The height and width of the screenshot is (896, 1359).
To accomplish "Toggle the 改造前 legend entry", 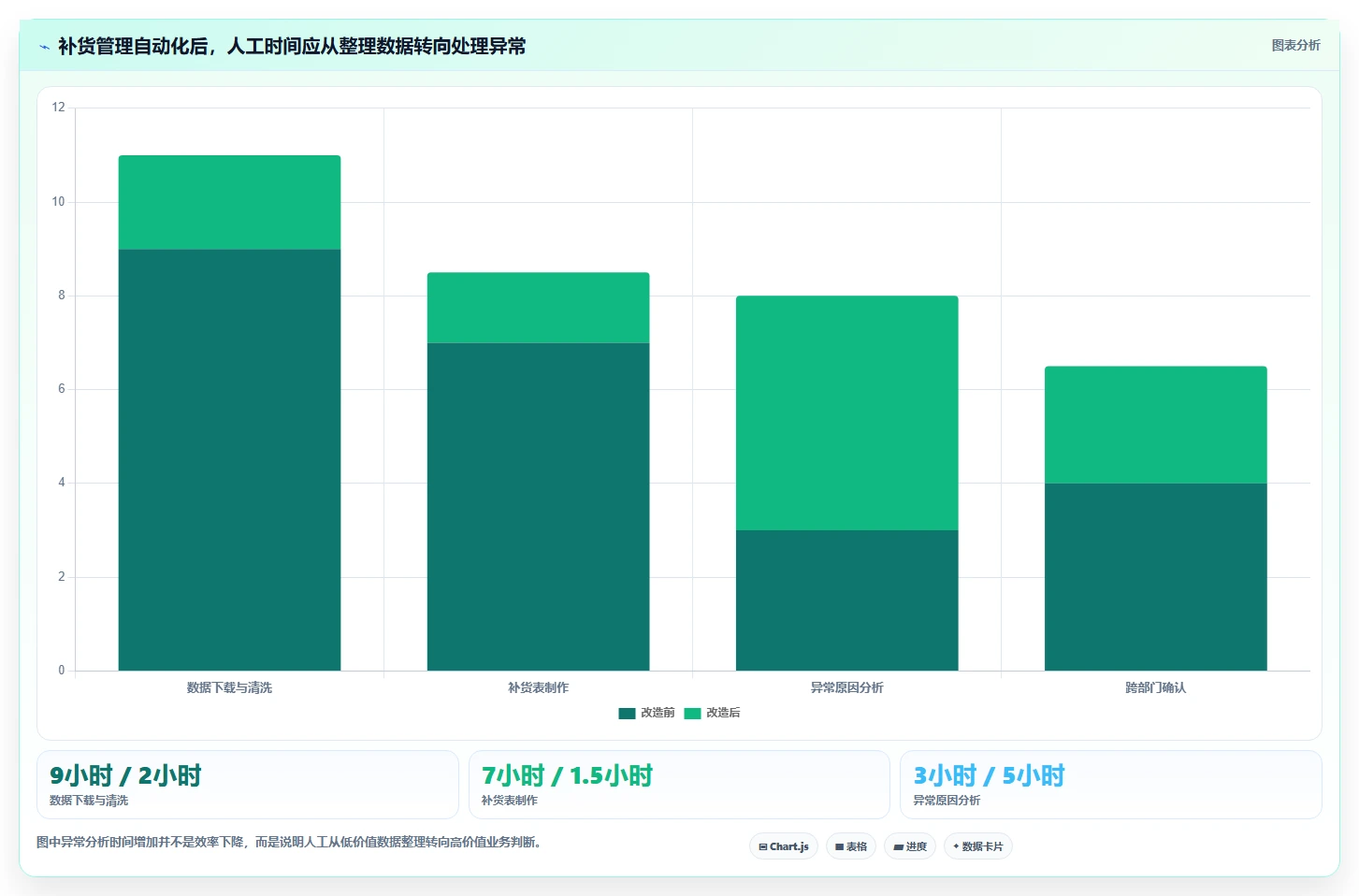I will coord(646,713).
